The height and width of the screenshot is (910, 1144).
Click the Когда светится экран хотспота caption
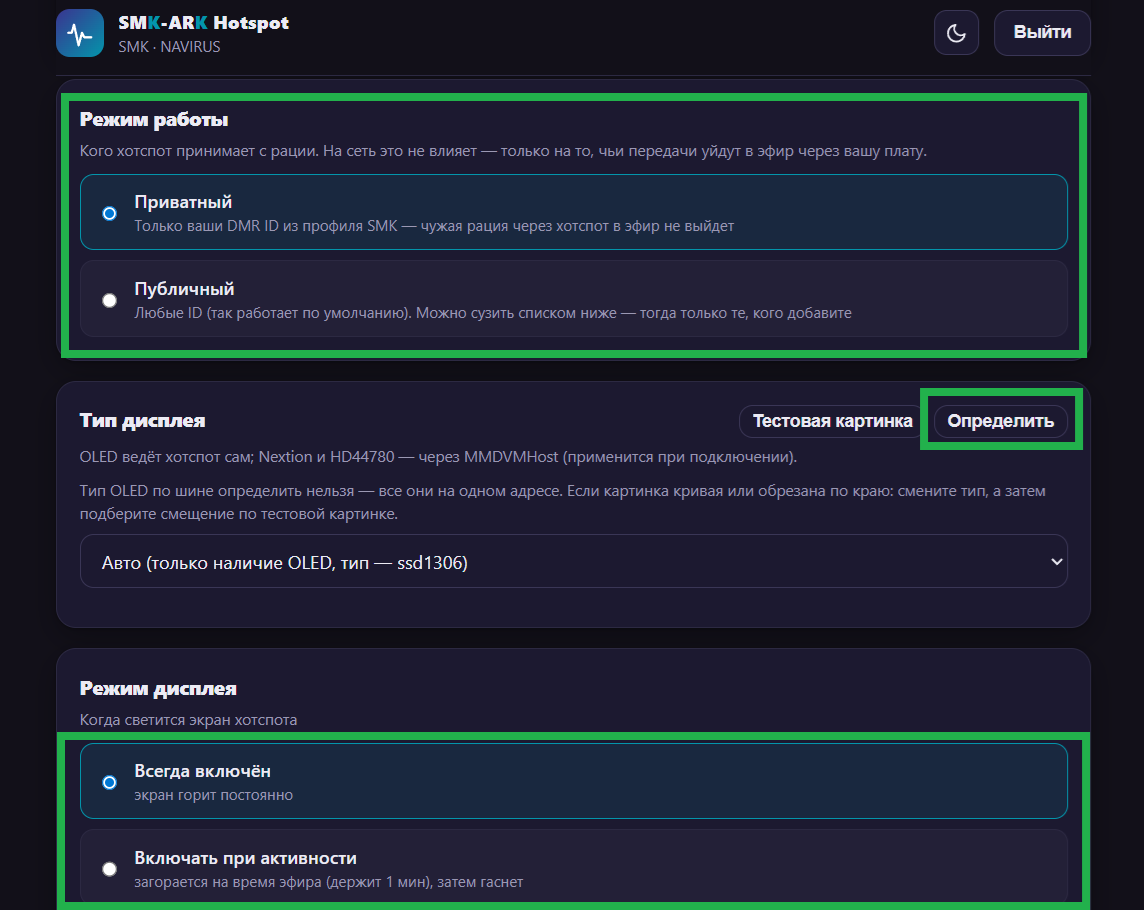click(x=188, y=720)
